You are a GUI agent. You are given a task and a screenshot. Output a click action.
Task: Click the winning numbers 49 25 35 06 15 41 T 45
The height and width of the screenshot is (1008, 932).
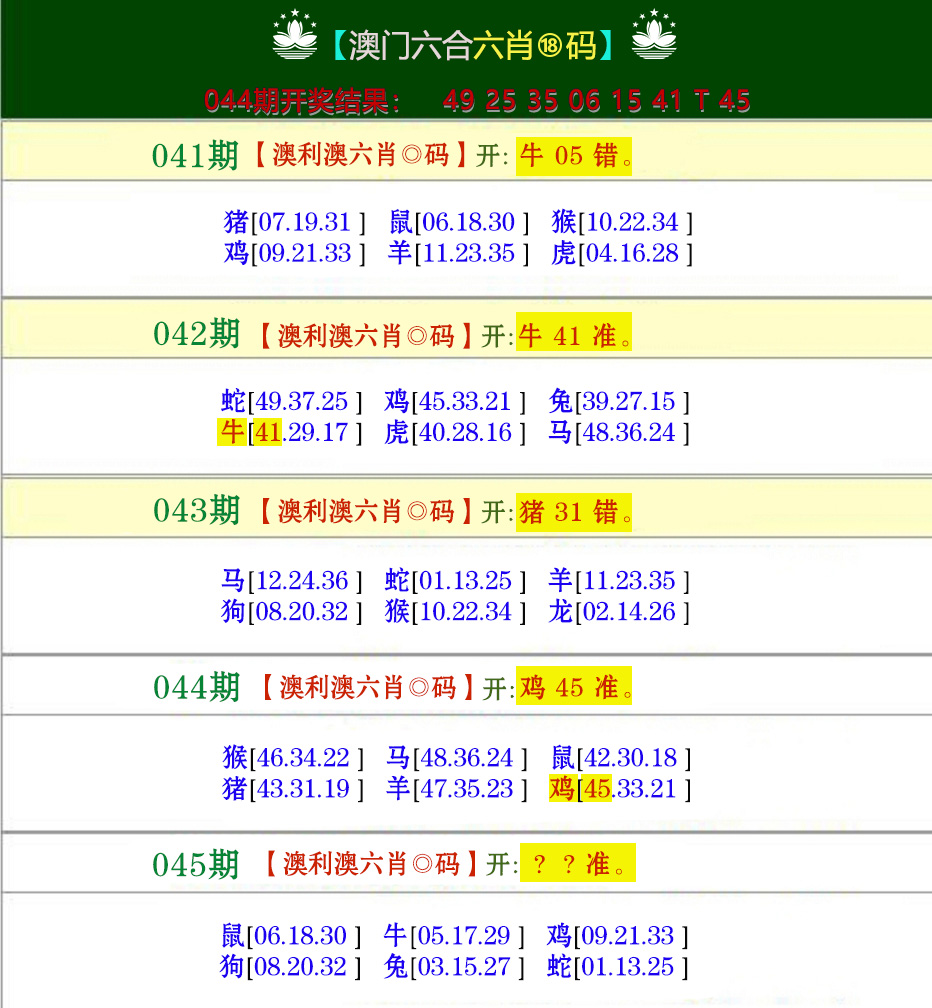596,100
